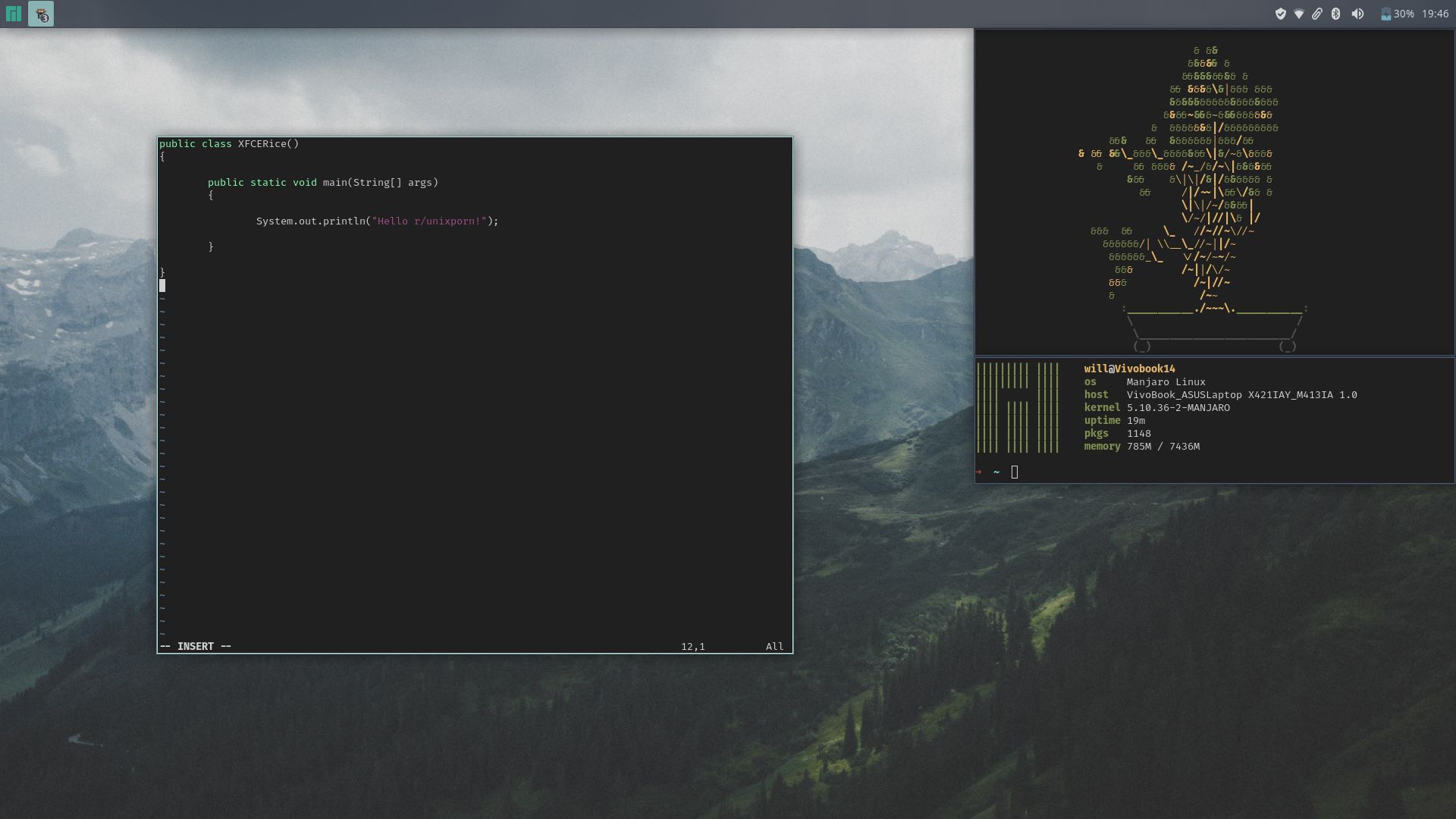Click the taskbar app icon showing badge 3

[42, 13]
